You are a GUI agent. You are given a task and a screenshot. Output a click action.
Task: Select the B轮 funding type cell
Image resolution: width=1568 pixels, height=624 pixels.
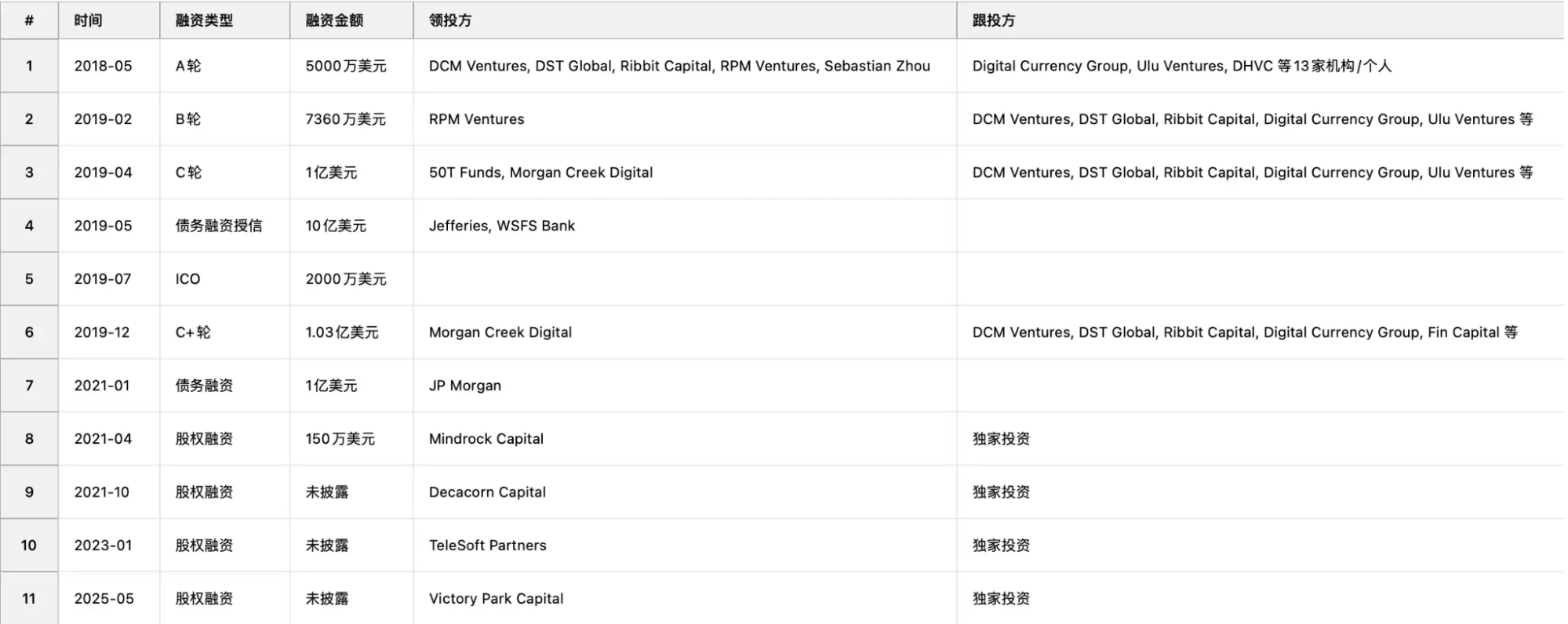point(225,119)
